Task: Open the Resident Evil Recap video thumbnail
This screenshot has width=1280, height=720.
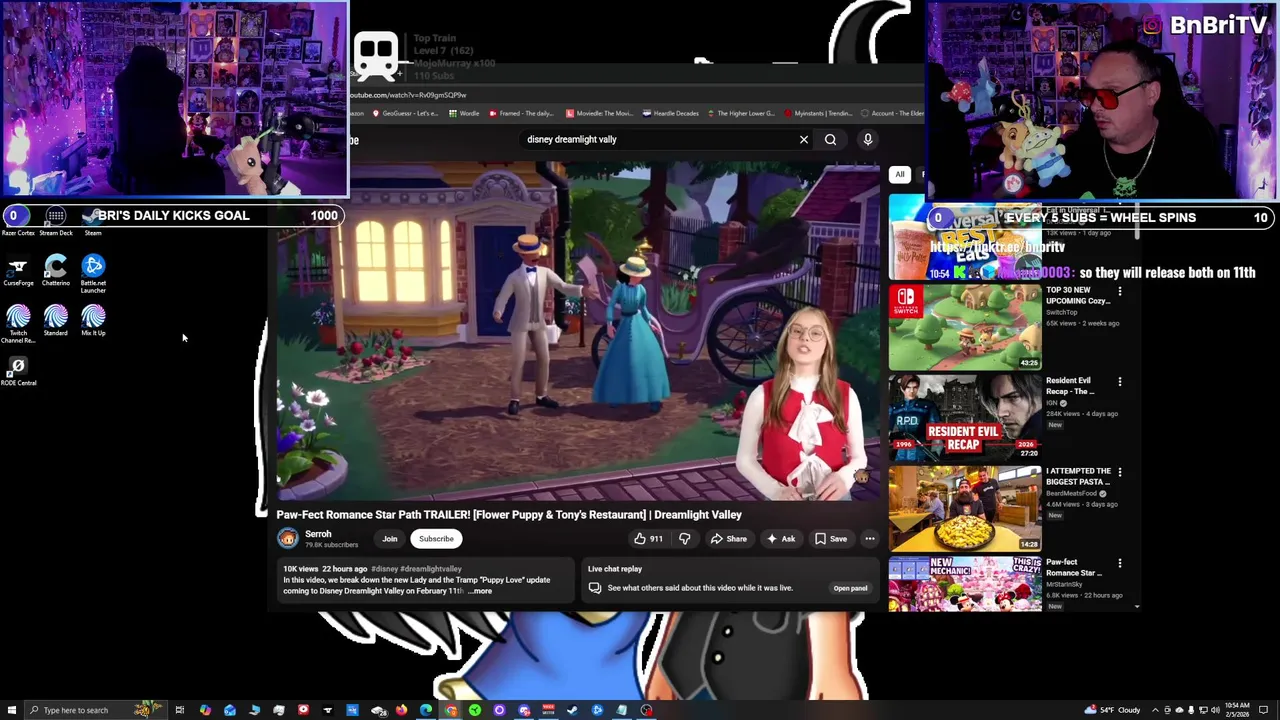Action: [965, 417]
